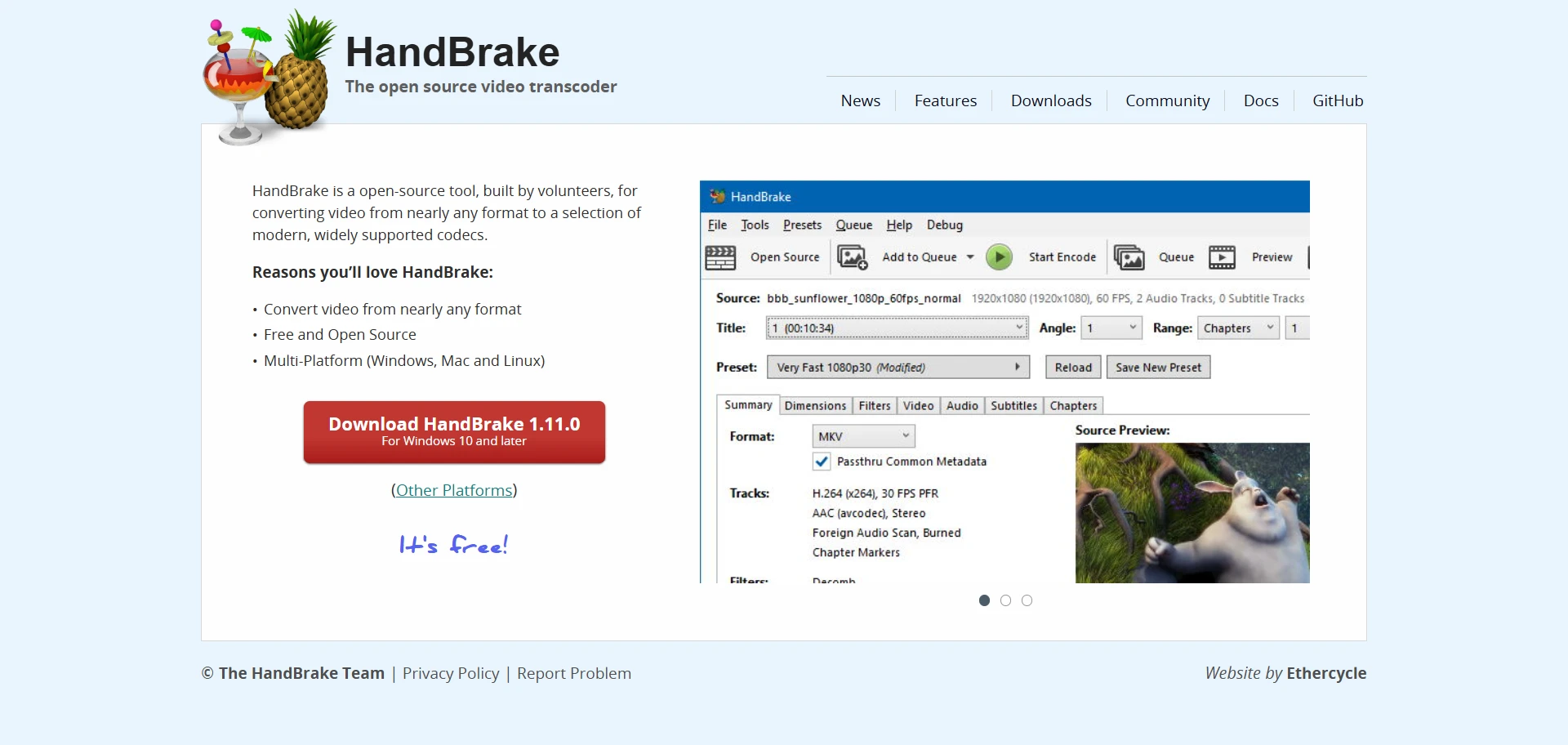The image size is (1568, 745).
Task: Click the Save New Preset button
Action: pyautogui.click(x=1158, y=367)
